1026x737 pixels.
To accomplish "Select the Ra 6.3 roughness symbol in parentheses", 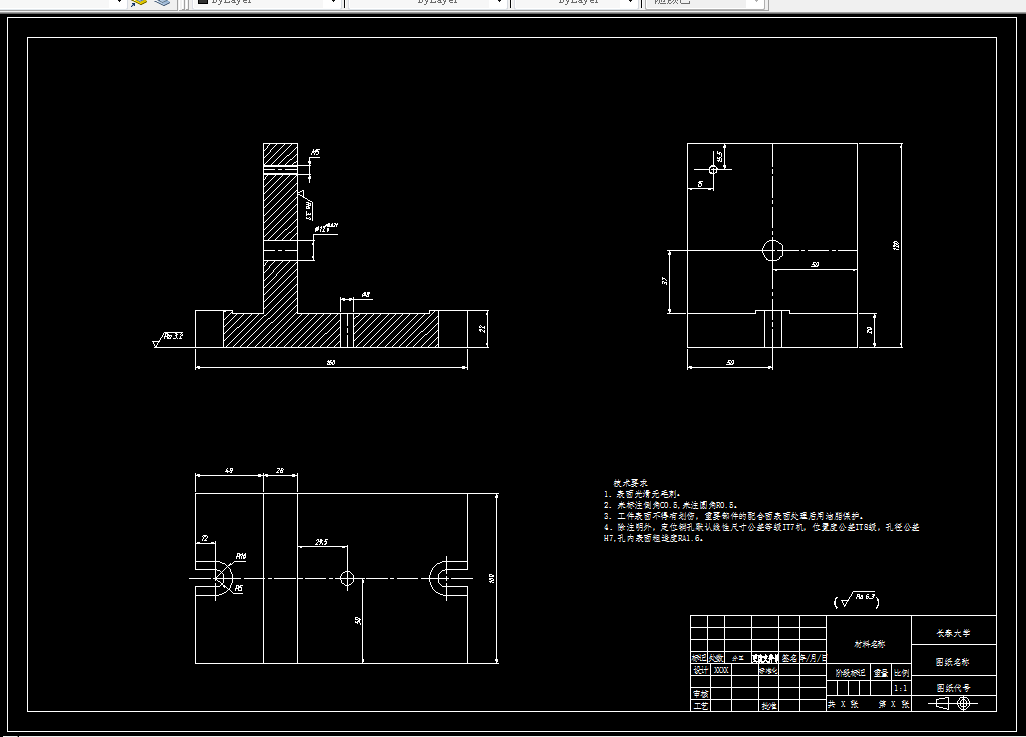I will click(857, 600).
